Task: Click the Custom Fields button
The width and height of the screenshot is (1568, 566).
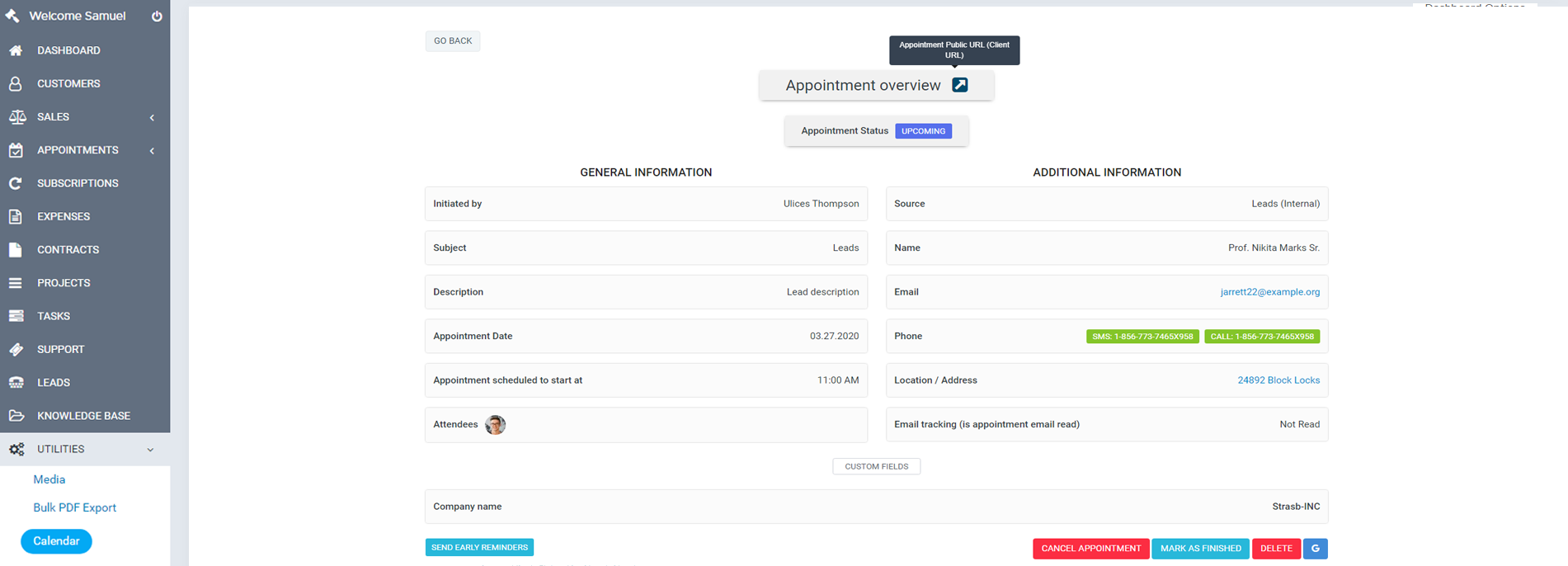Action: click(877, 467)
